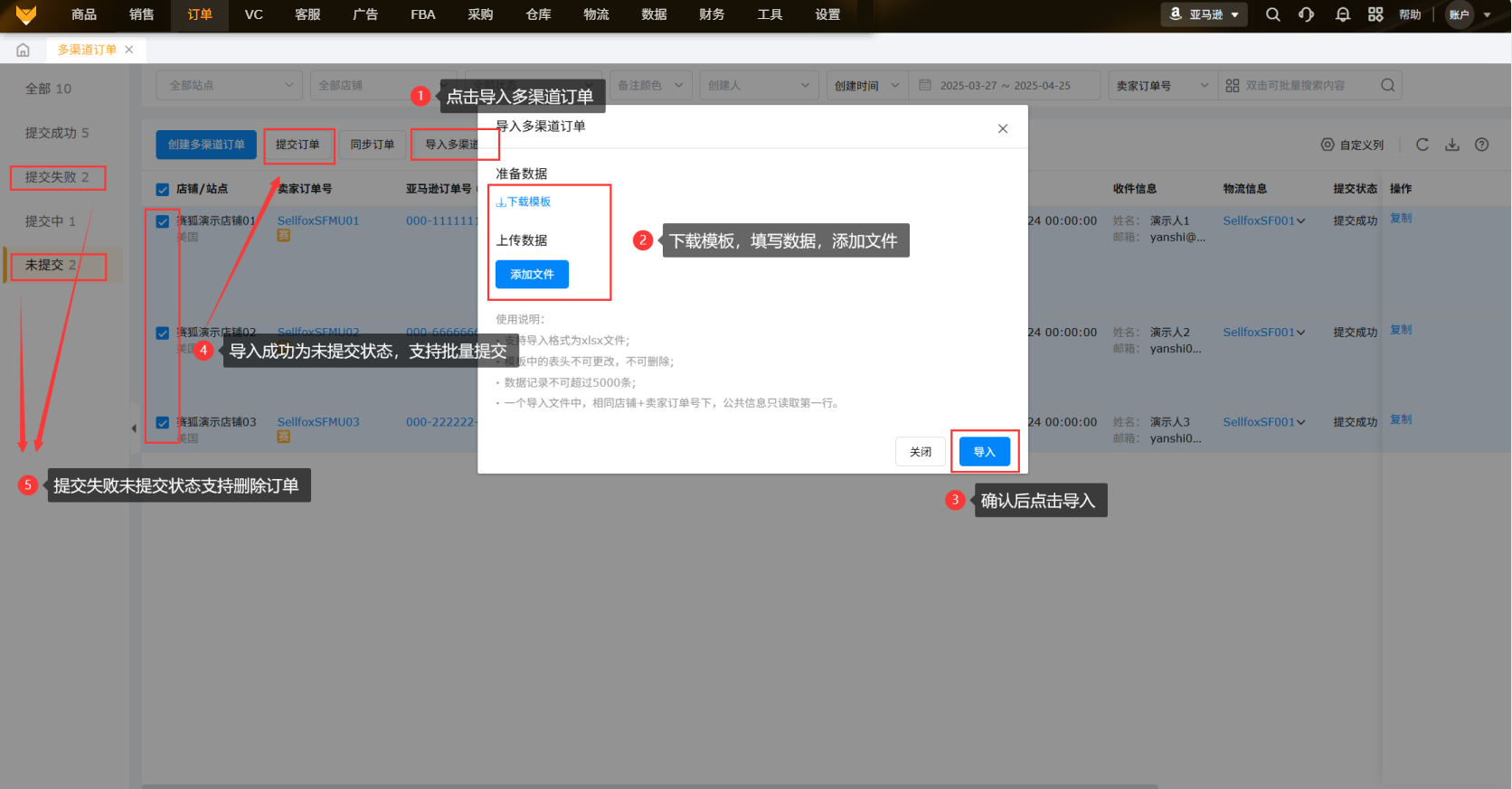Click the 自定义列 gear icon
The width and height of the screenshot is (1512, 789).
click(x=1328, y=145)
